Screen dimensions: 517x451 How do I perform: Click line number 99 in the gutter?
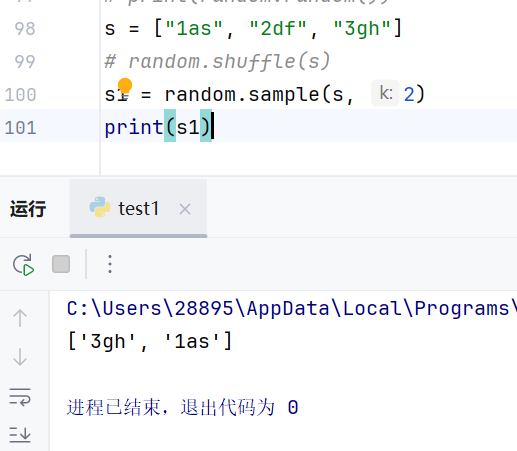pyautogui.click(x=25, y=62)
